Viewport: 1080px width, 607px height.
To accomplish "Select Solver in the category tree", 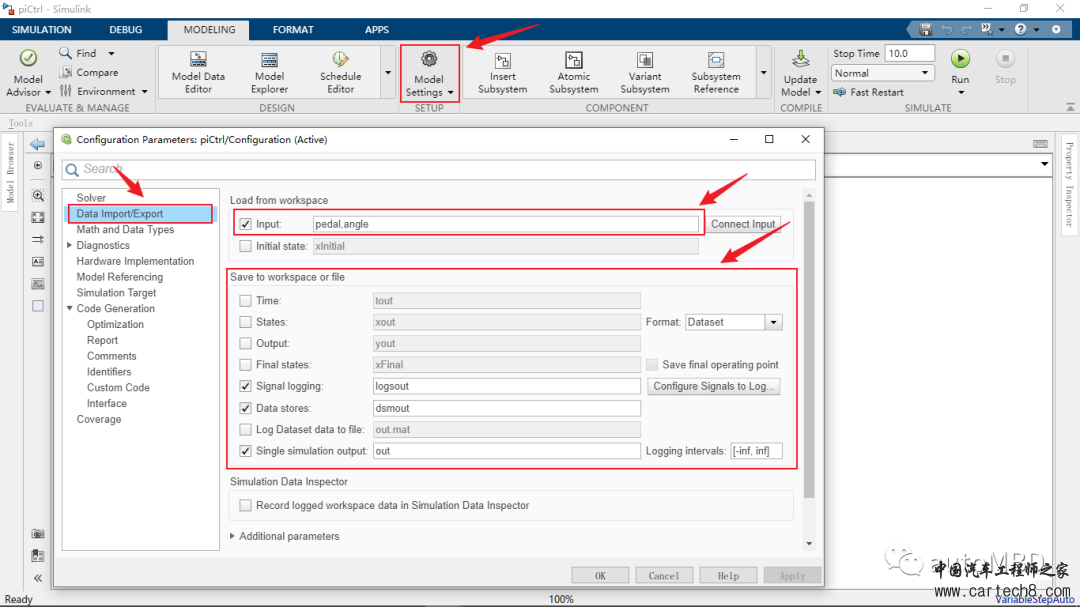I will [91, 198].
